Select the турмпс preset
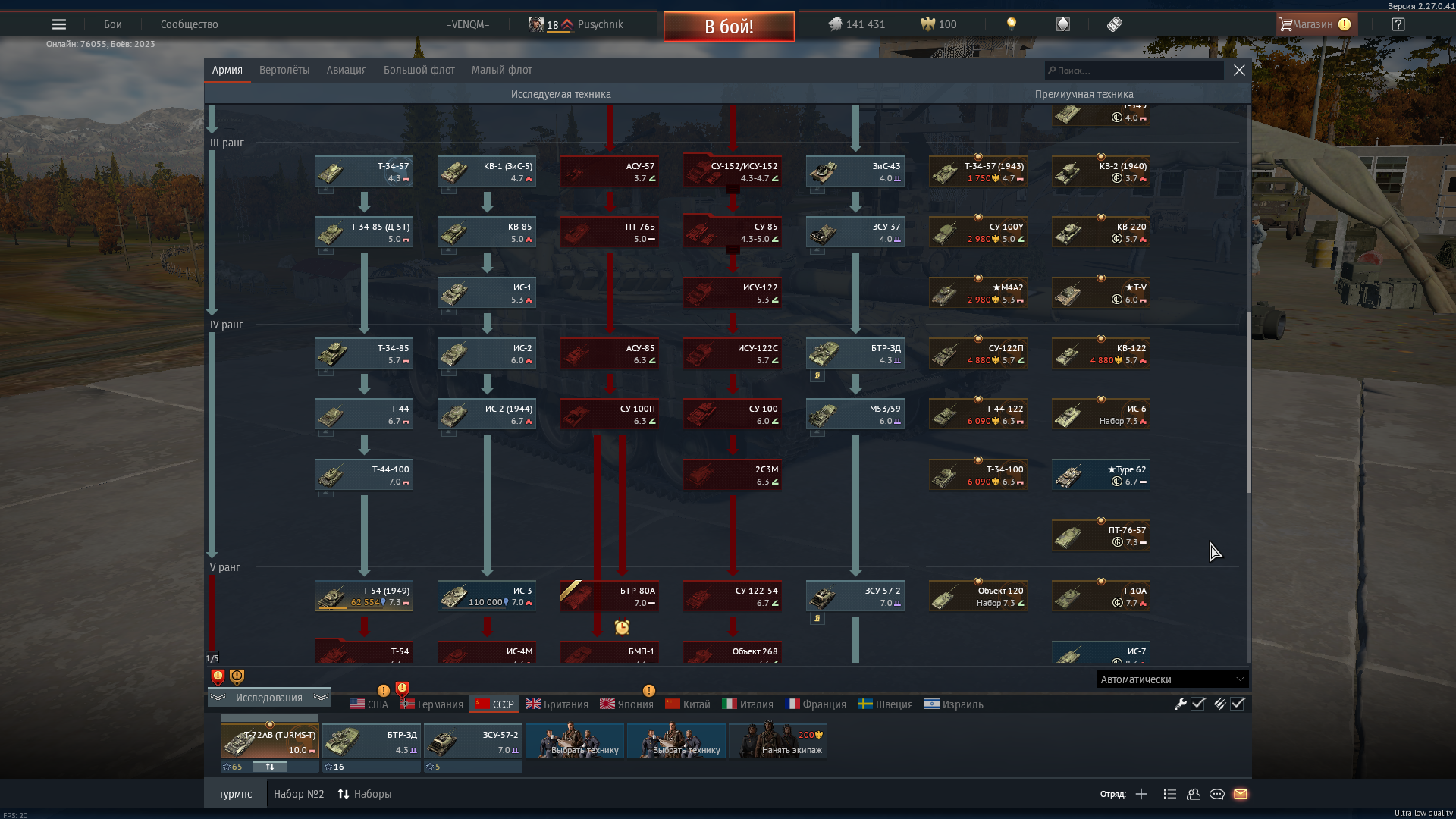This screenshot has width=1456, height=819. point(235,794)
